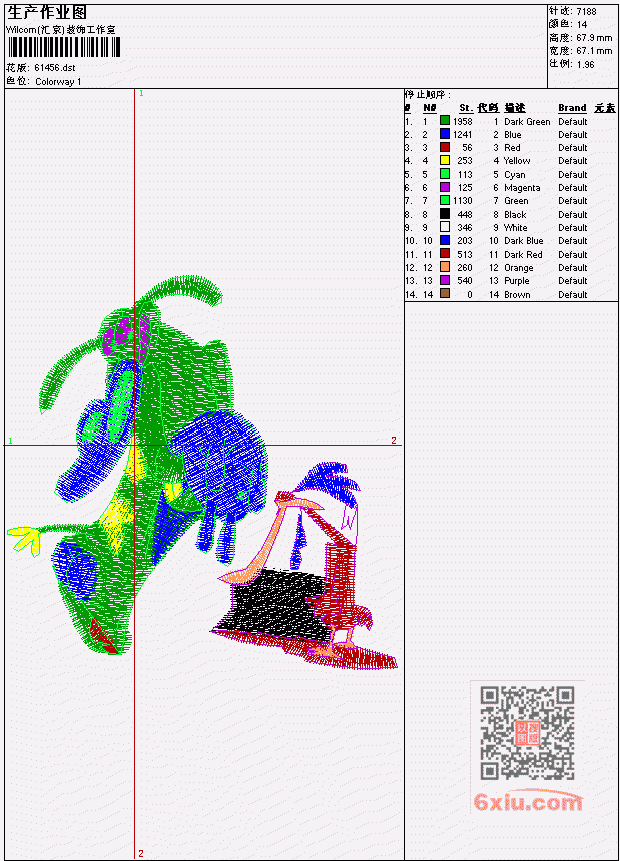Click the height value '67.9 mm'
620x861 pixels.
coord(594,38)
